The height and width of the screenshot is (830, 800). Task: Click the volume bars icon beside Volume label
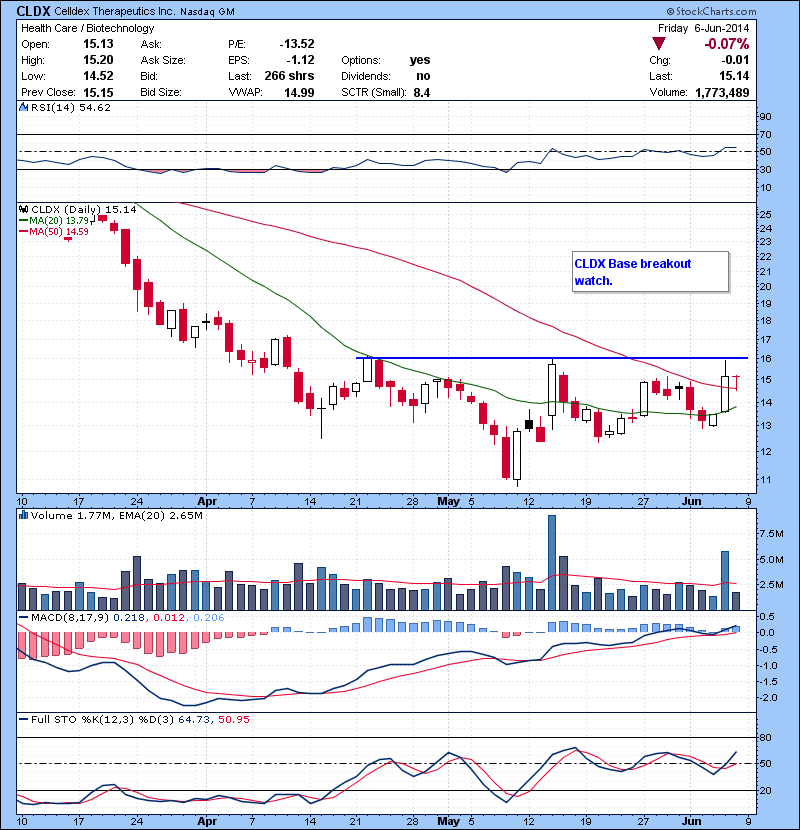click(23, 515)
